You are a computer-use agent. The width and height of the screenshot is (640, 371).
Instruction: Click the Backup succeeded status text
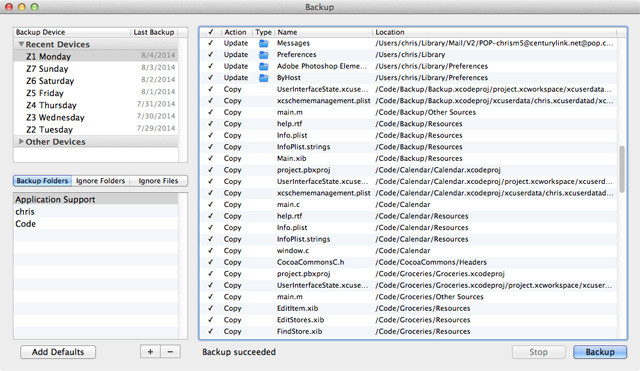pos(239,352)
